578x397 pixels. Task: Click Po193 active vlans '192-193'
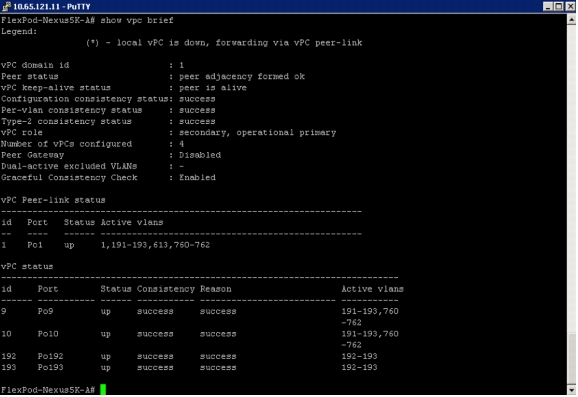click(x=359, y=368)
